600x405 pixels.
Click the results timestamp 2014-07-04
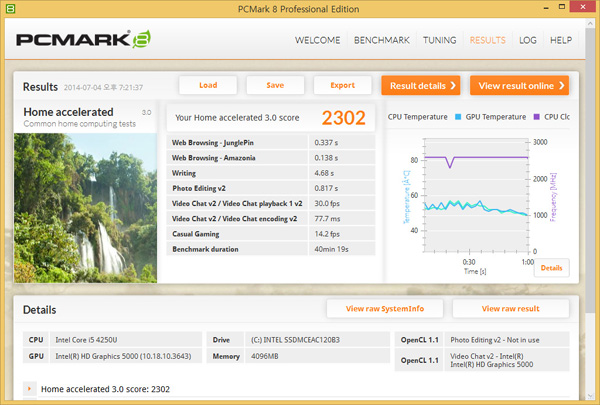tap(103, 87)
